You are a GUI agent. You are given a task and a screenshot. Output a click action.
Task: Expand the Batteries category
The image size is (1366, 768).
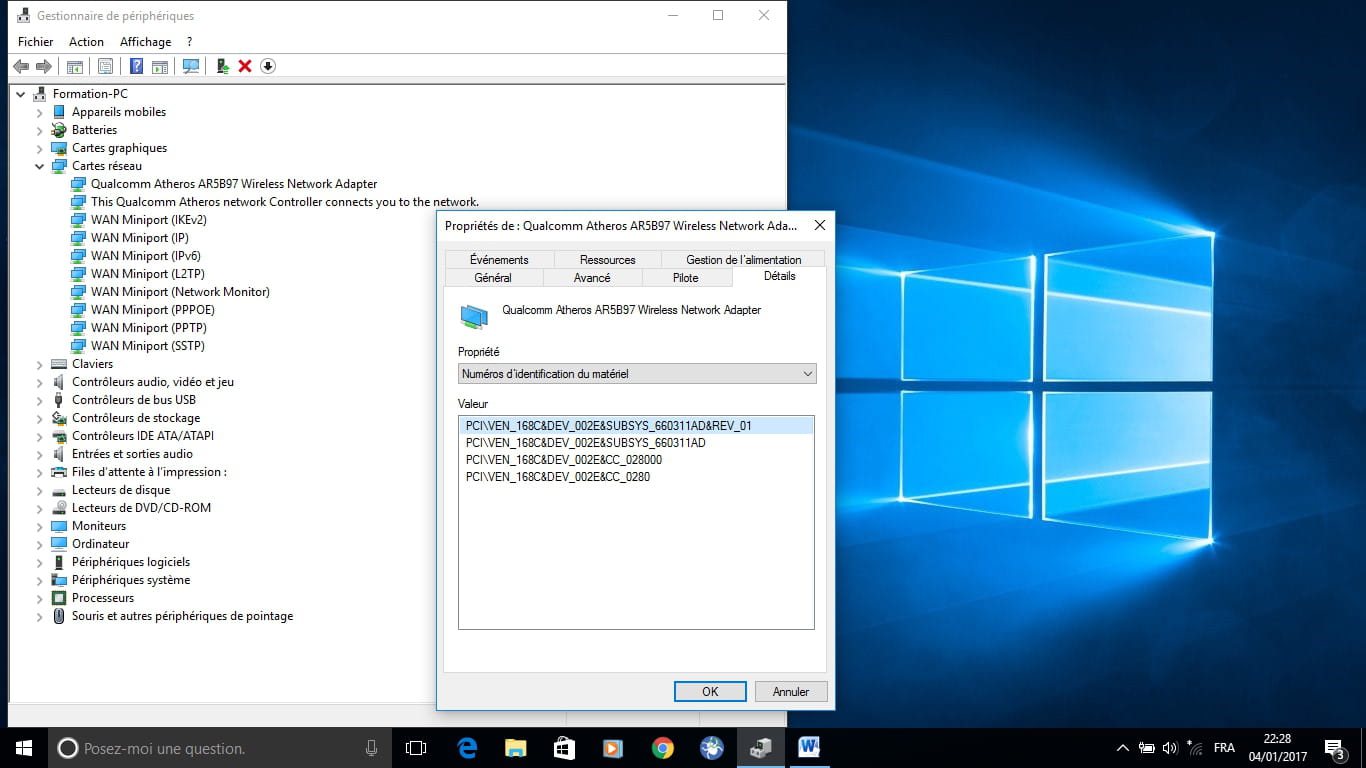tap(40, 130)
